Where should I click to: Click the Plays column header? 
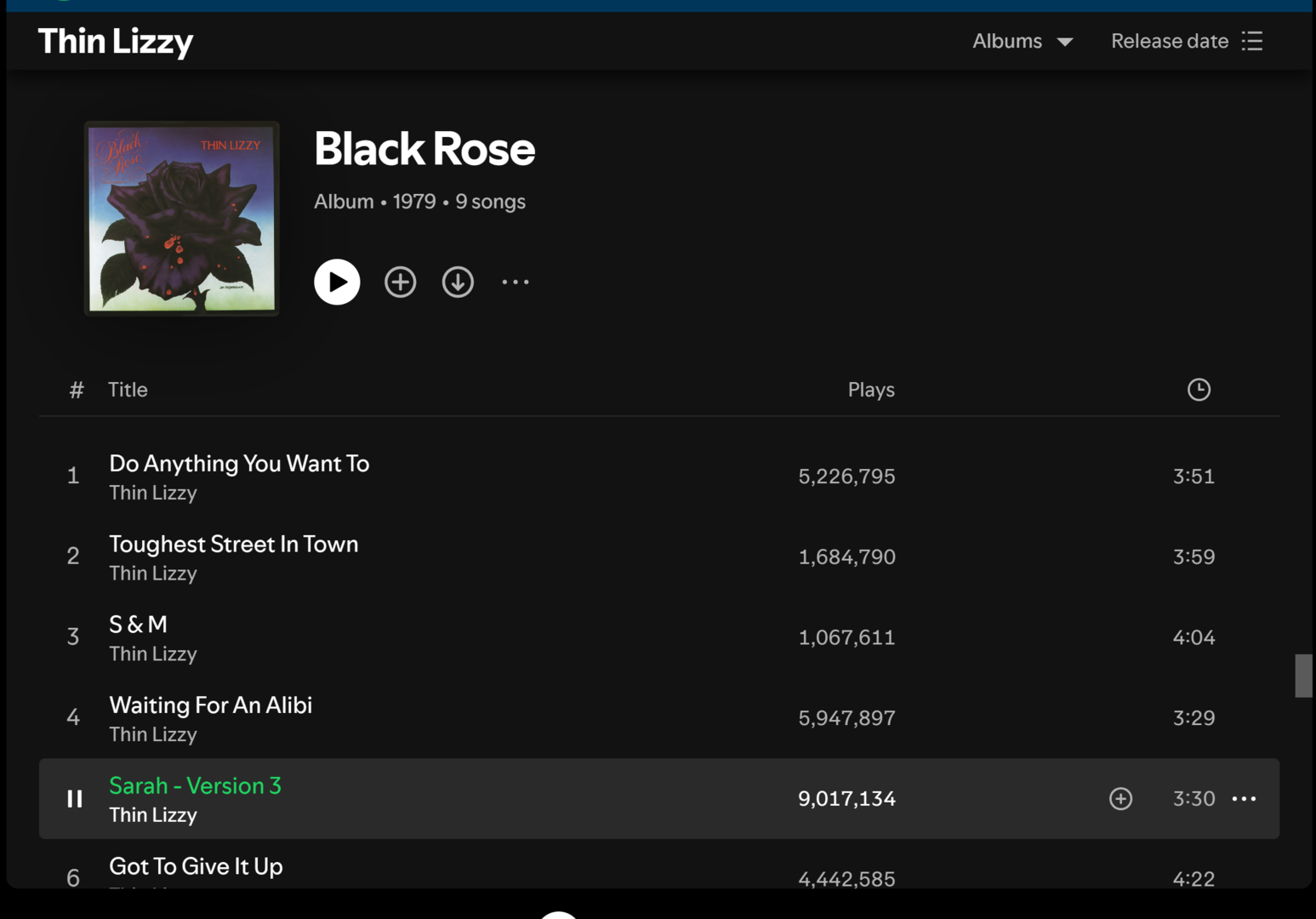pos(871,389)
